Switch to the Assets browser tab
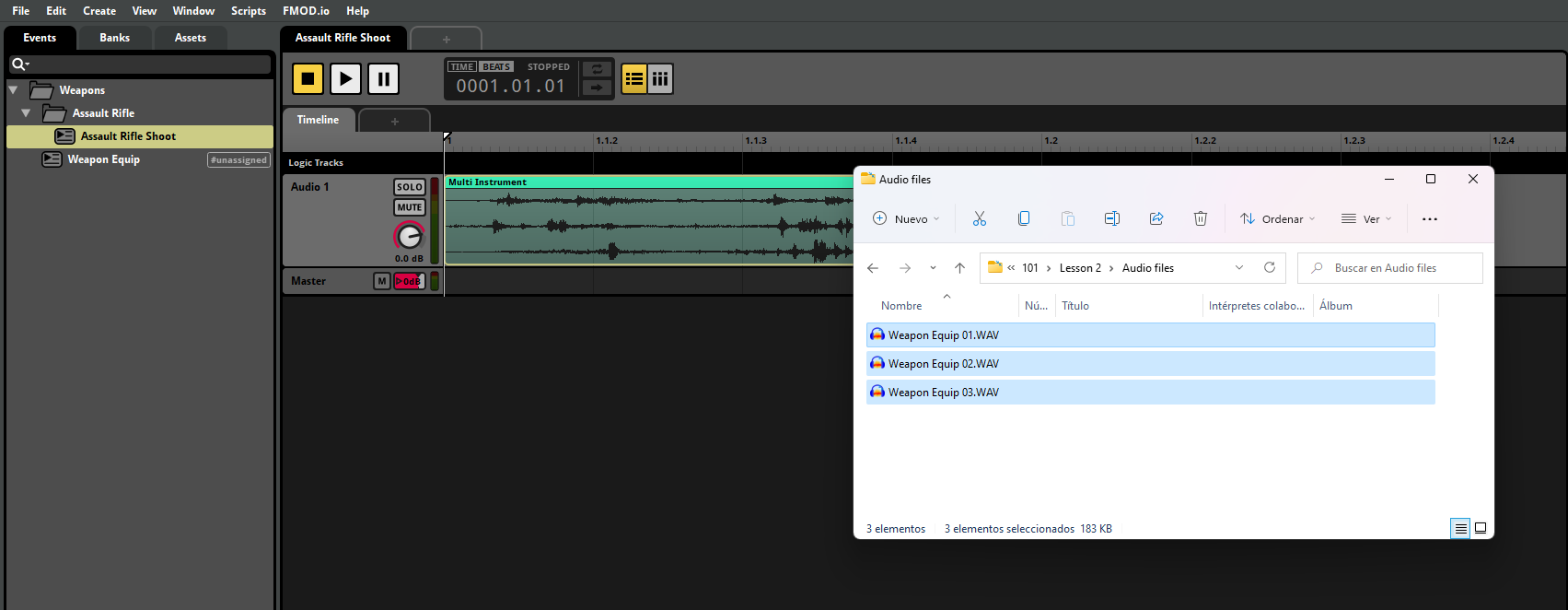 191,38
